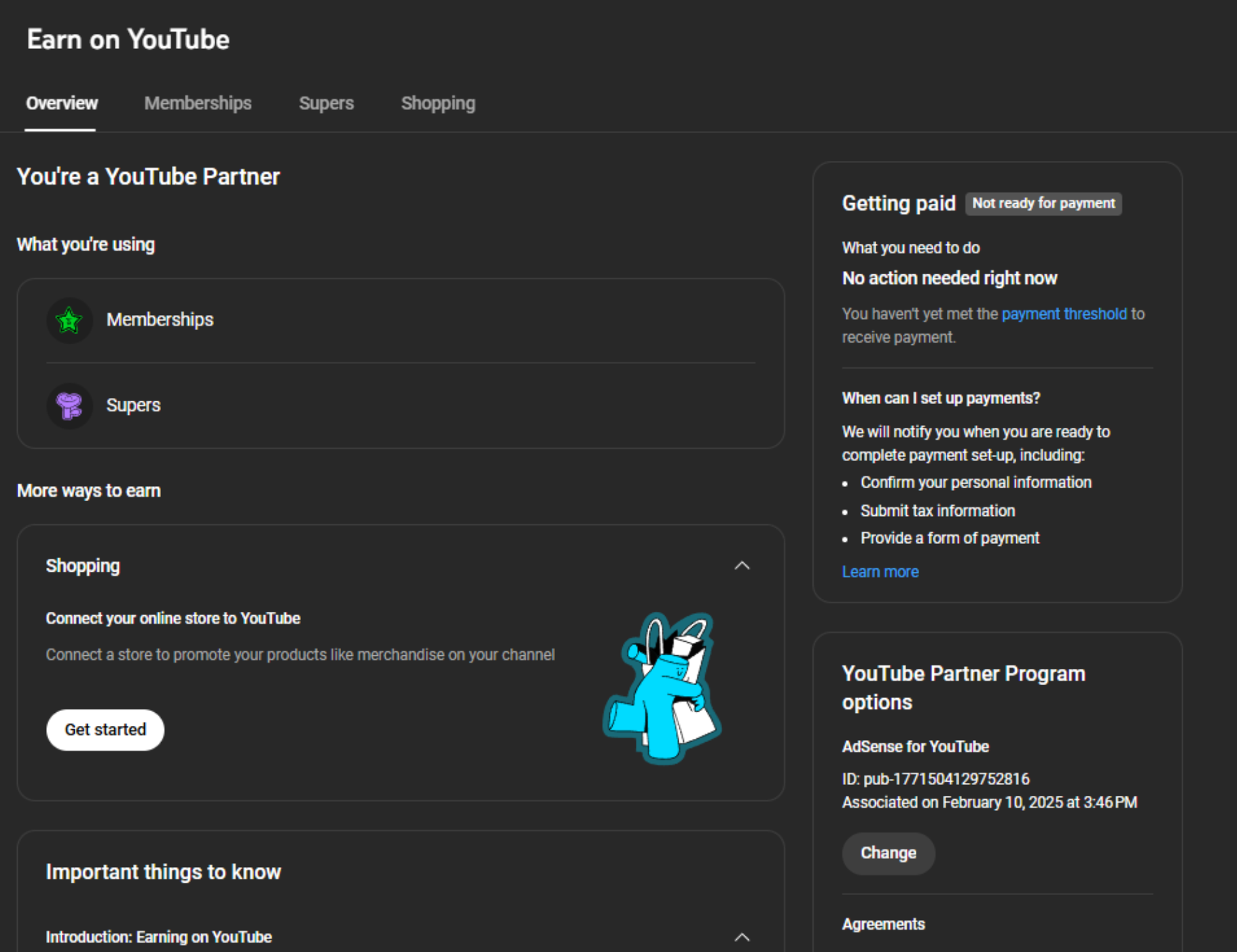Click the YouTube Partner Program options heading
This screenshot has width=1237, height=952.
coord(964,688)
